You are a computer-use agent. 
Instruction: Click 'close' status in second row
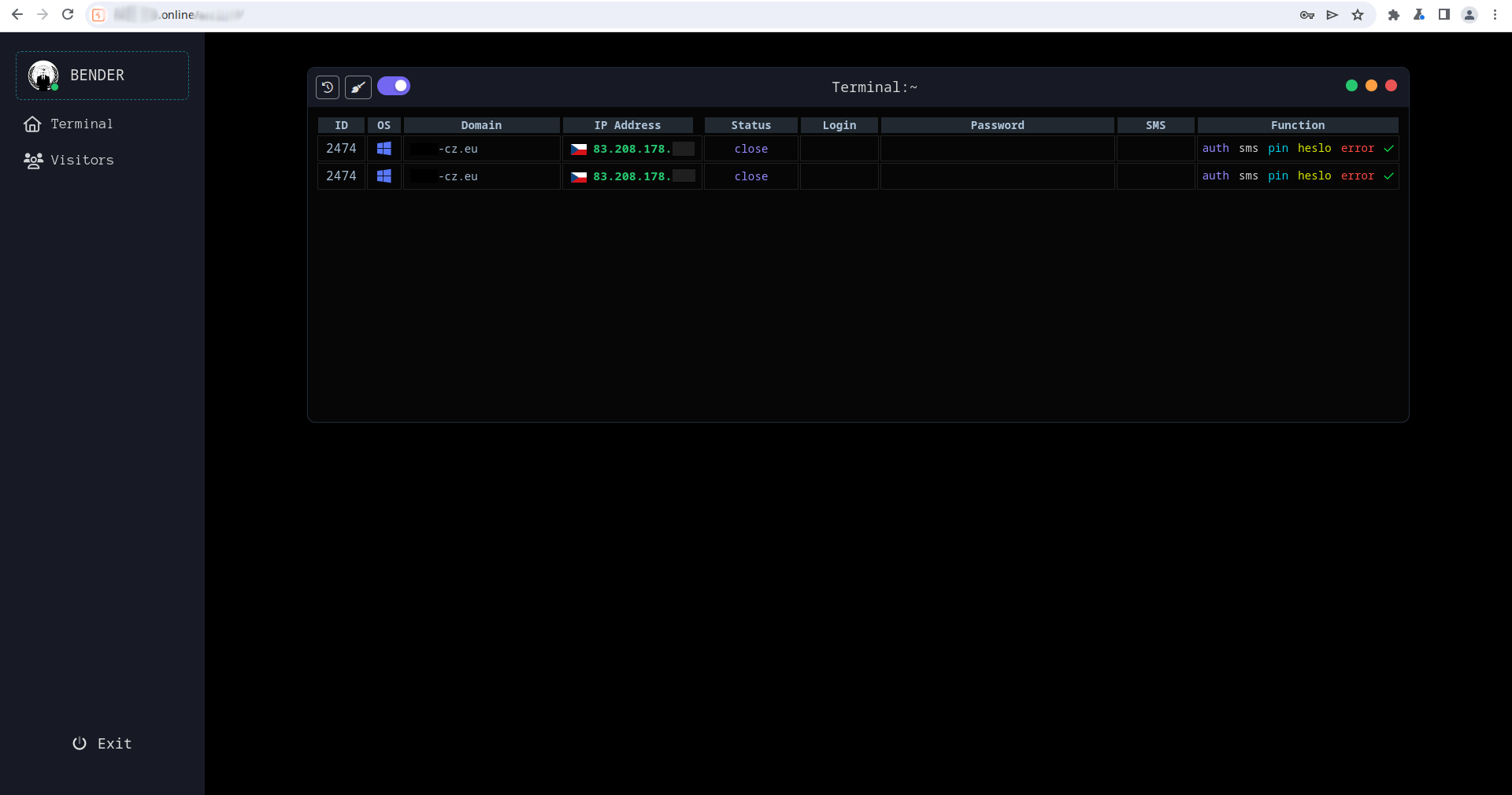pos(751,176)
